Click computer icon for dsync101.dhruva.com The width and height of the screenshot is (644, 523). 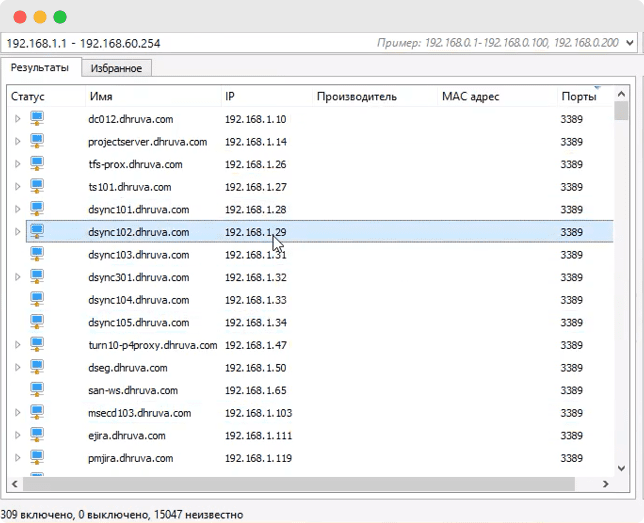[37, 209]
